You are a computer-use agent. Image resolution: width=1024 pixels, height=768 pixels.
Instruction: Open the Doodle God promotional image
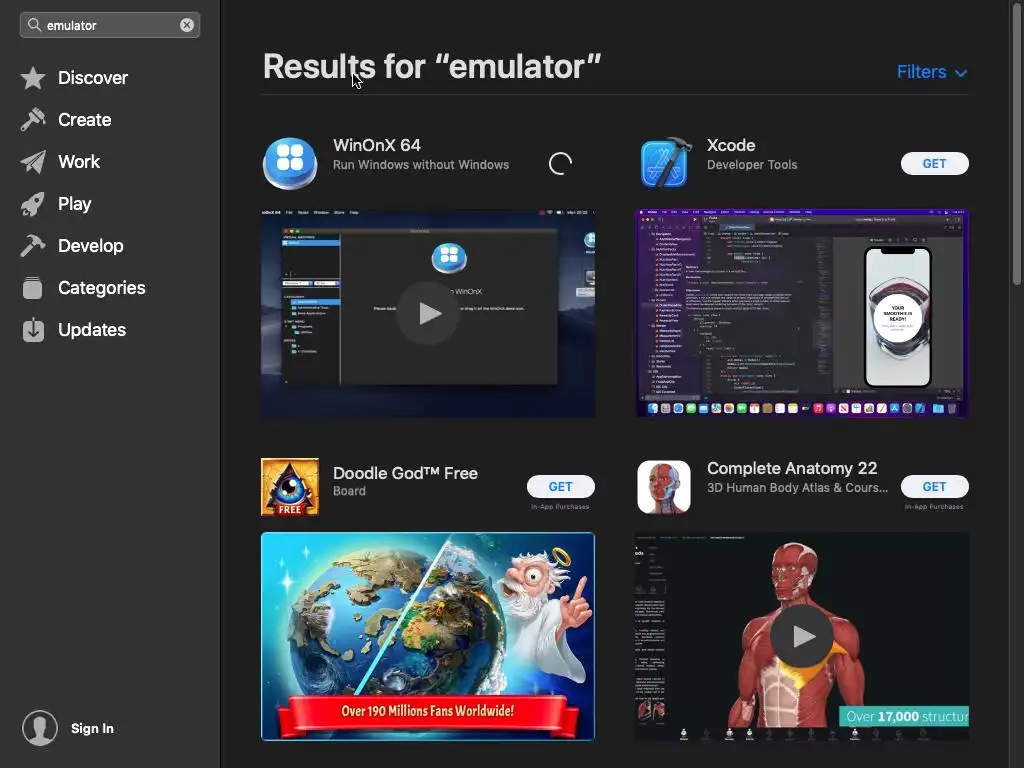(x=428, y=636)
